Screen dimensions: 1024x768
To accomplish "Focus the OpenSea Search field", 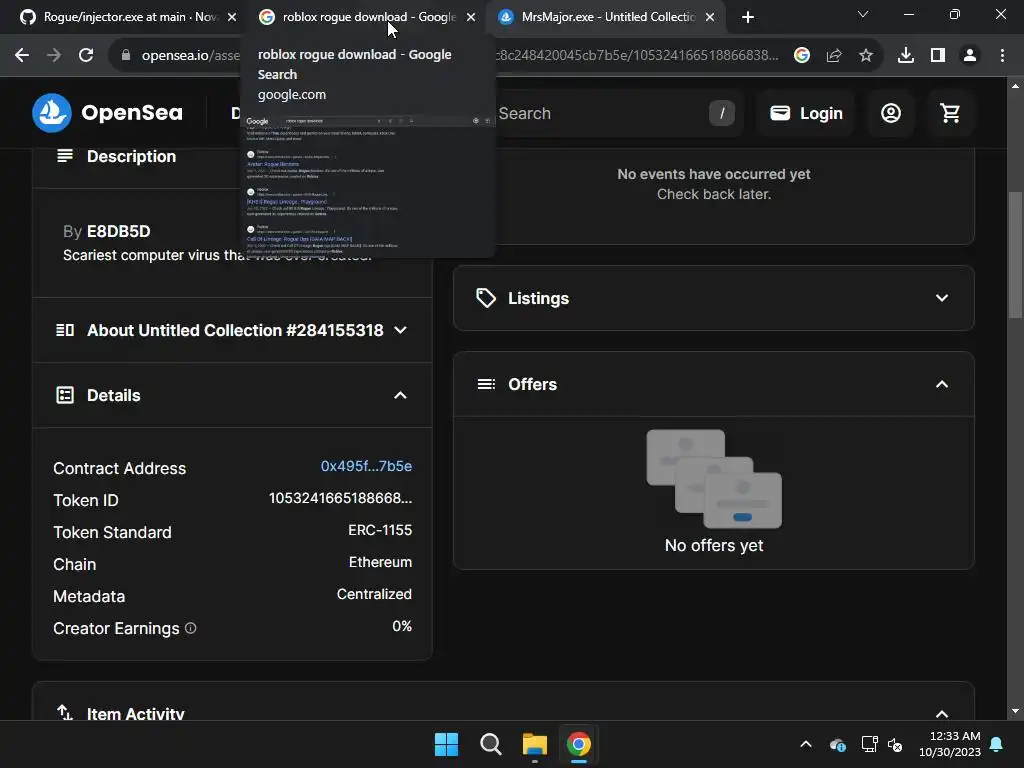I will pos(614,113).
